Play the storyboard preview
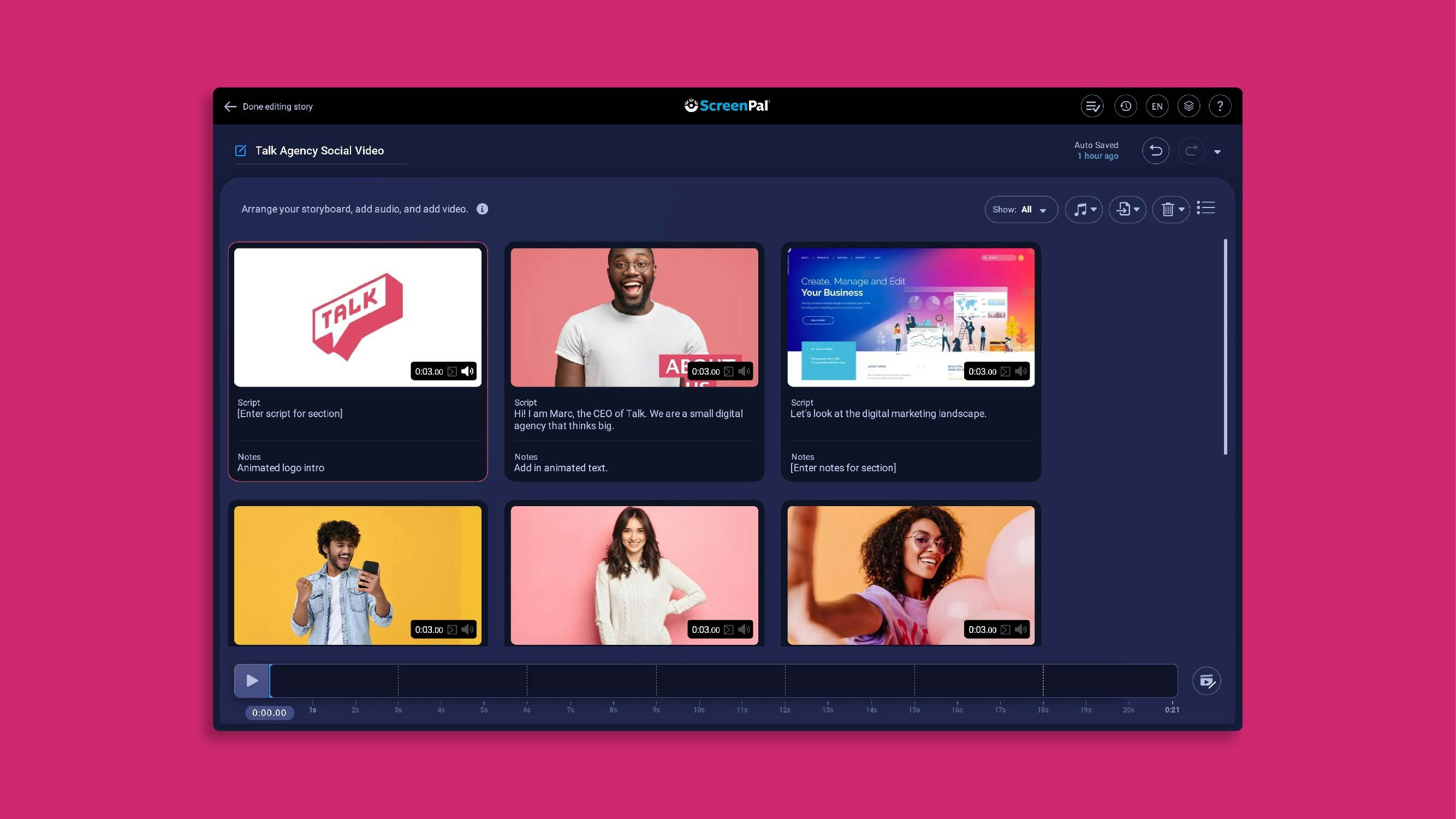The image size is (1456, 819). coord(252,680)
